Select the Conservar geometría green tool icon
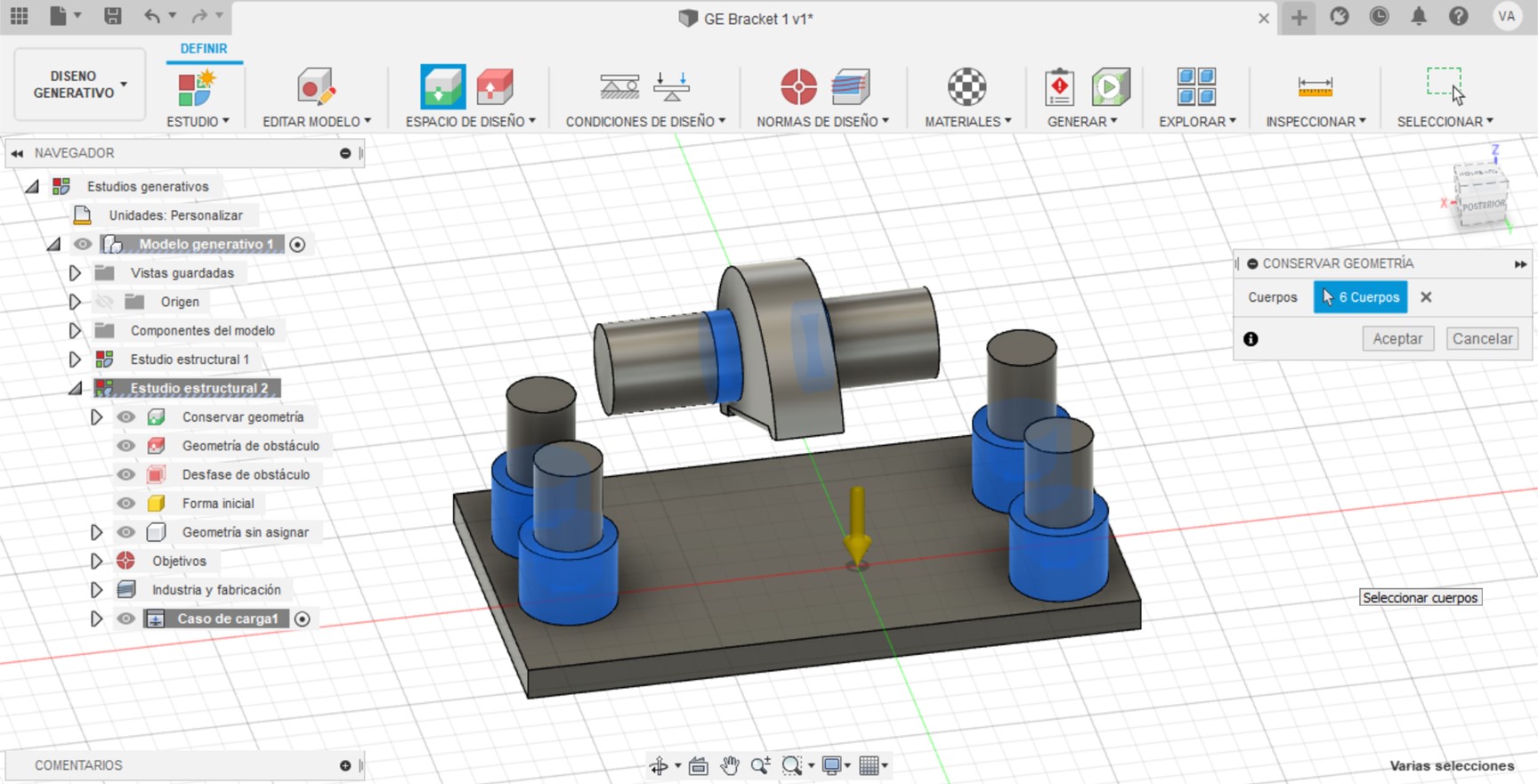The image size is (1538, 784). (442, 87)
